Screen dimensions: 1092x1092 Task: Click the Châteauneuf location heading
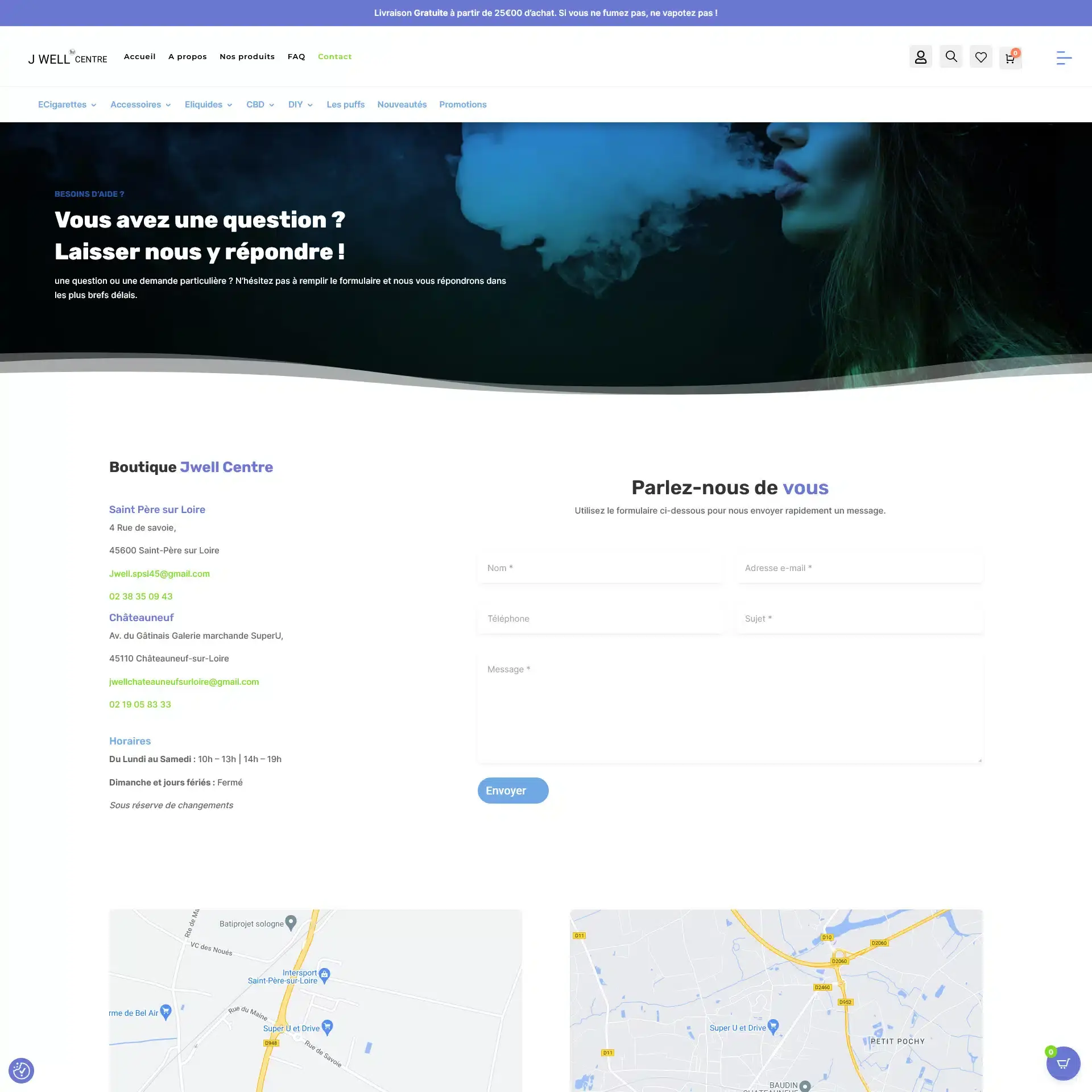142,618
